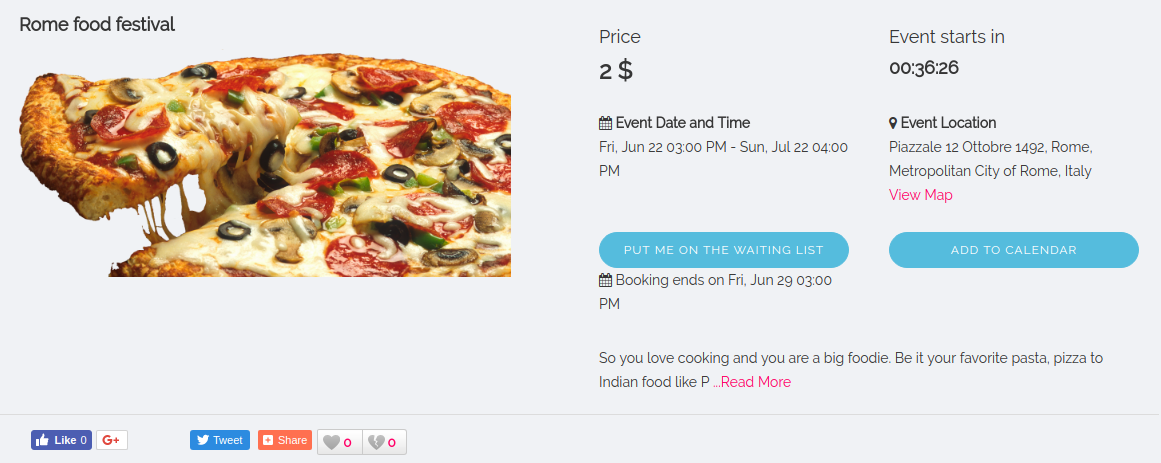Tweet this event with the Twitter button
Screen dimensions: 1161x463
(220, 440)
